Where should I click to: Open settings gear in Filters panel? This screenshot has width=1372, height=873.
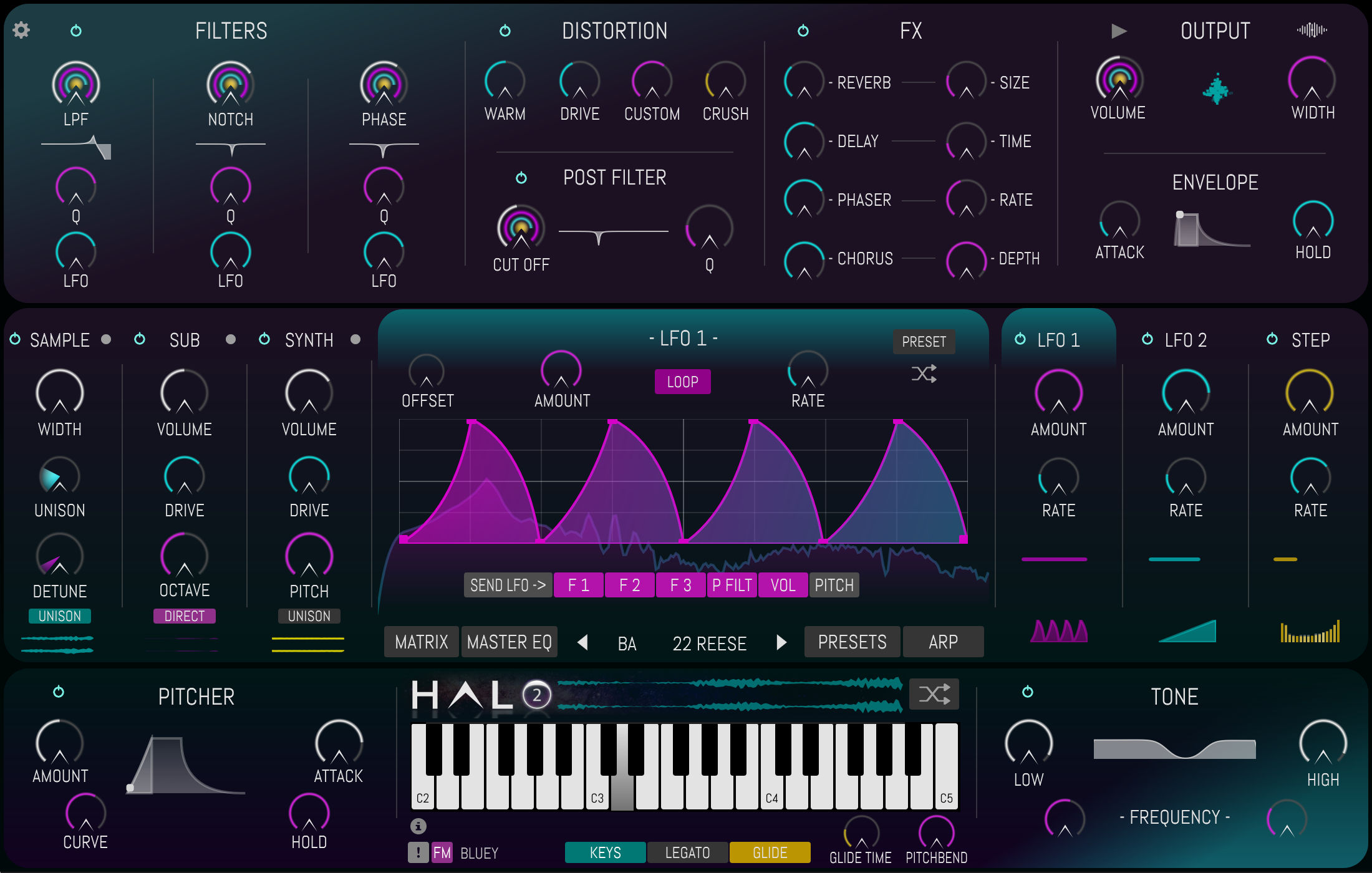[21, 30]
